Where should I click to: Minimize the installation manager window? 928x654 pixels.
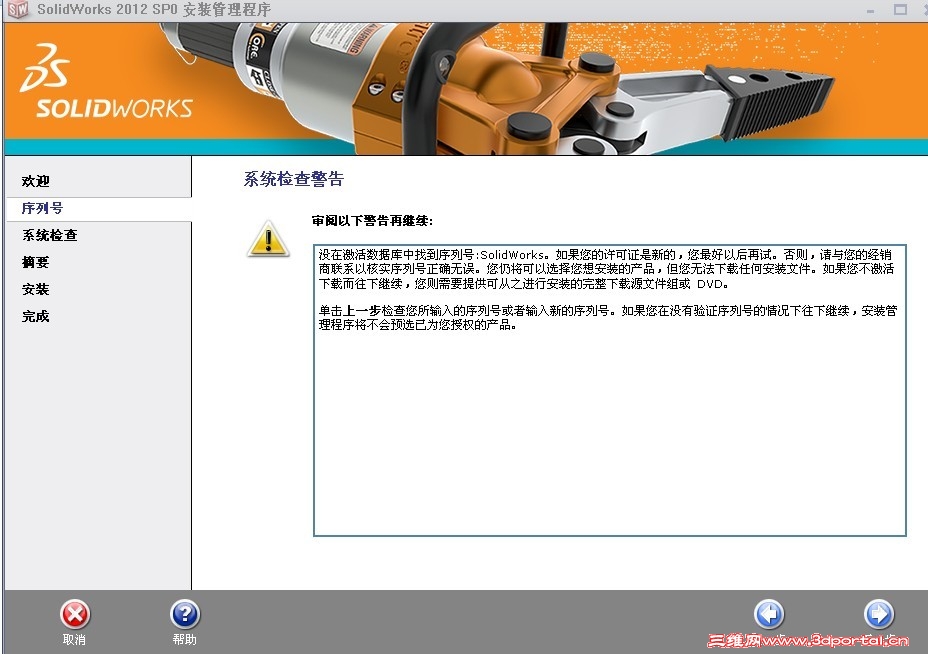[x=870, y=10]
